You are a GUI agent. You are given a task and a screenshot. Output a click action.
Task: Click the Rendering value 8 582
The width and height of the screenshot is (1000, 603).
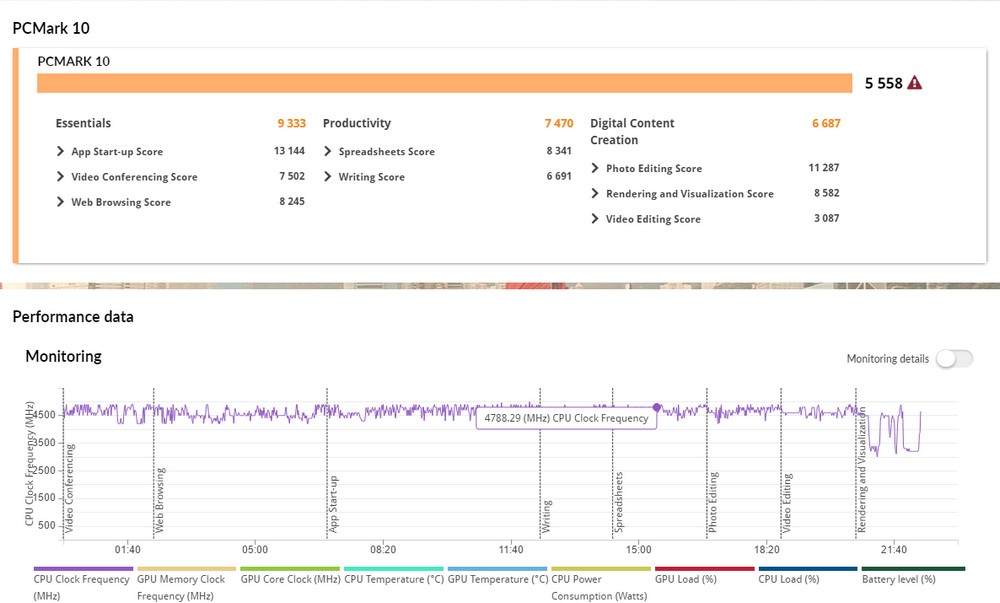(x=826, y=193)
